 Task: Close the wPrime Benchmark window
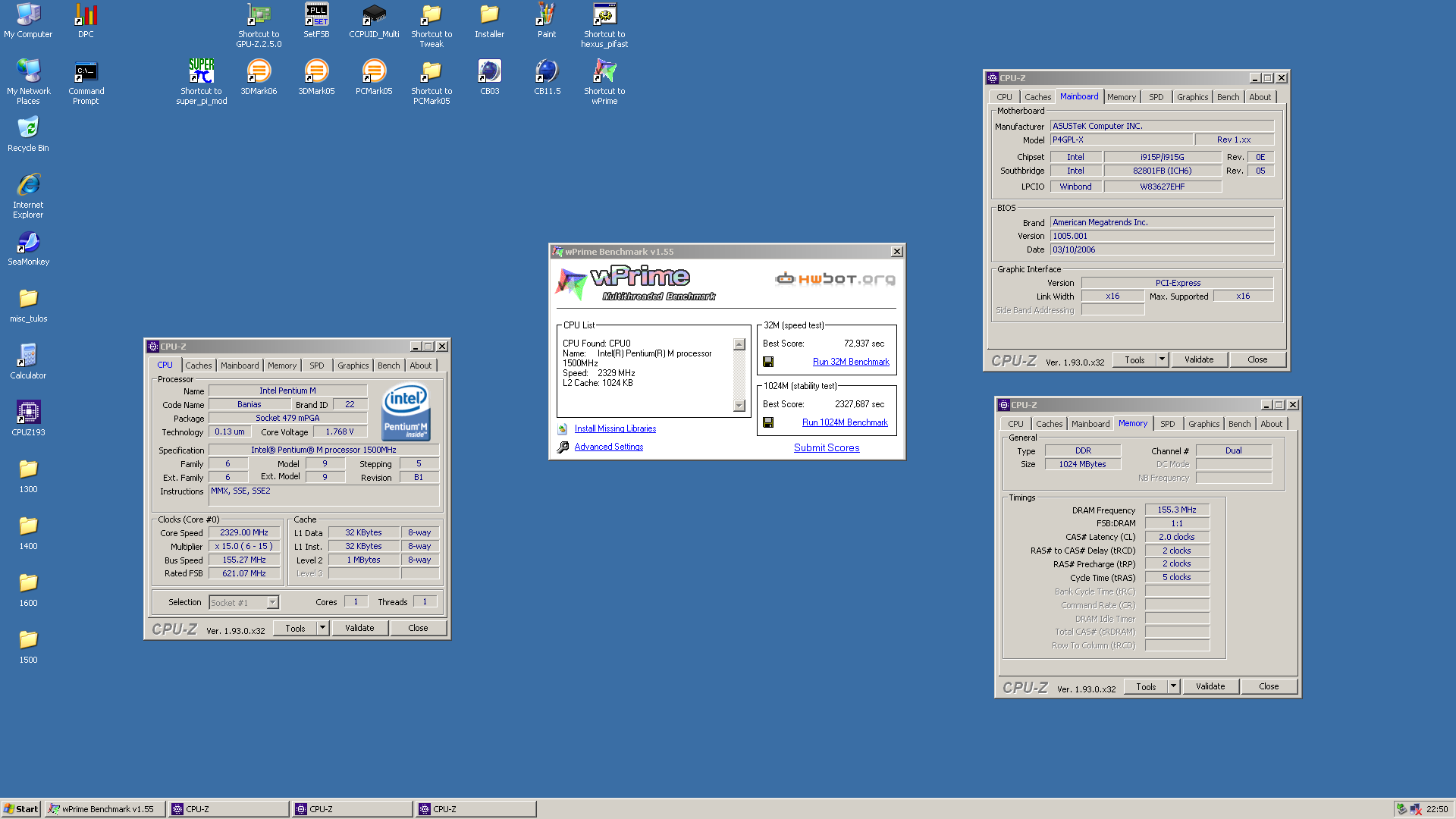coord(896,252)
